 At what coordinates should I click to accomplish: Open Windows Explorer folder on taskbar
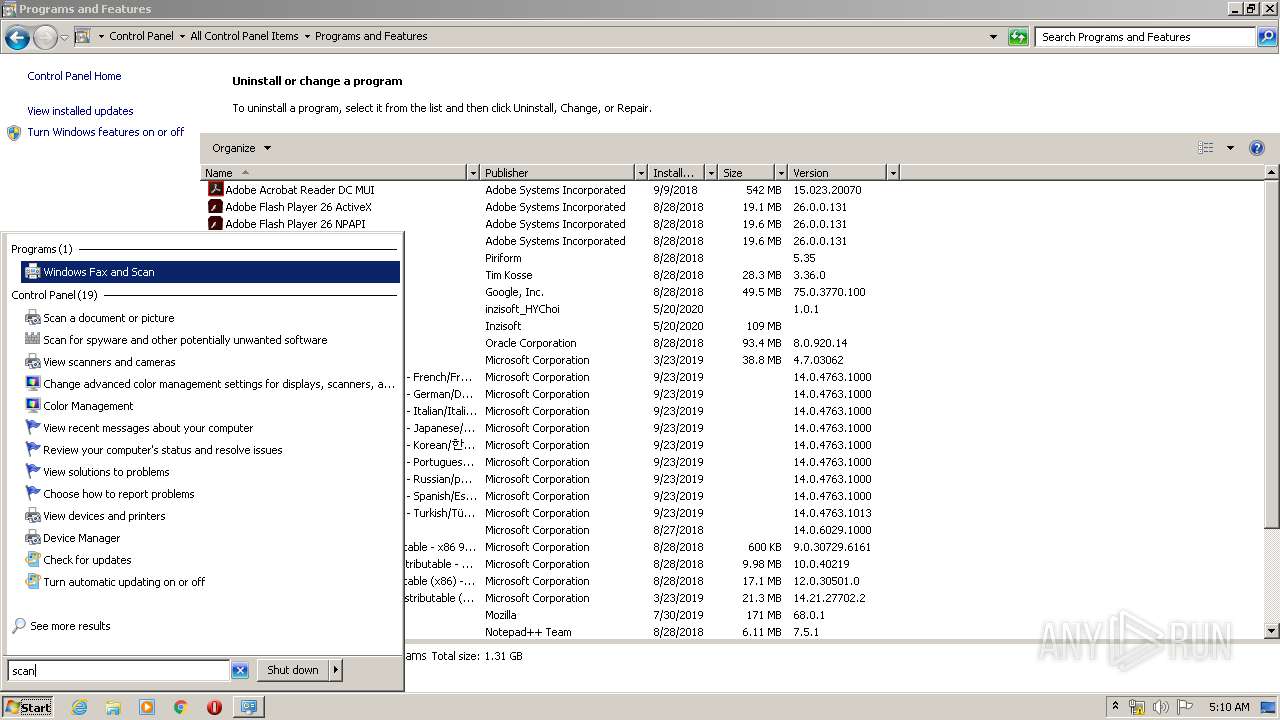point(113,707)
